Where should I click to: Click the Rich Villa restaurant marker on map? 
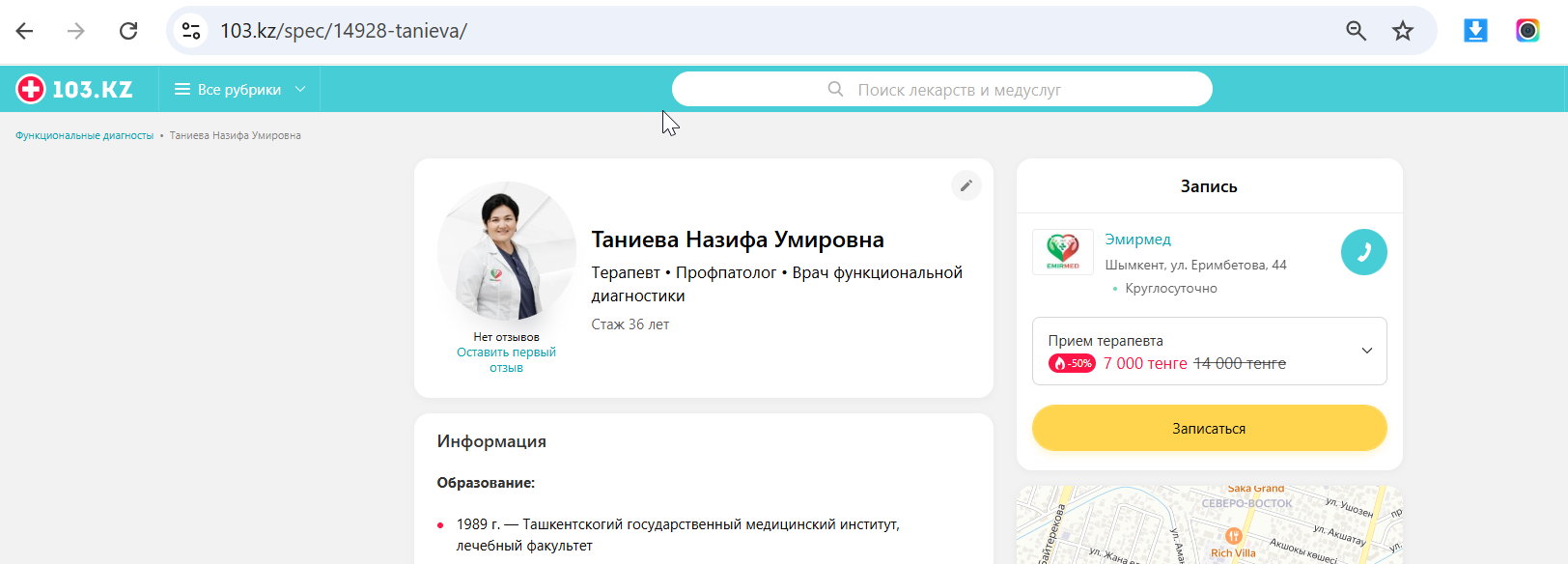coord(1233,536)
